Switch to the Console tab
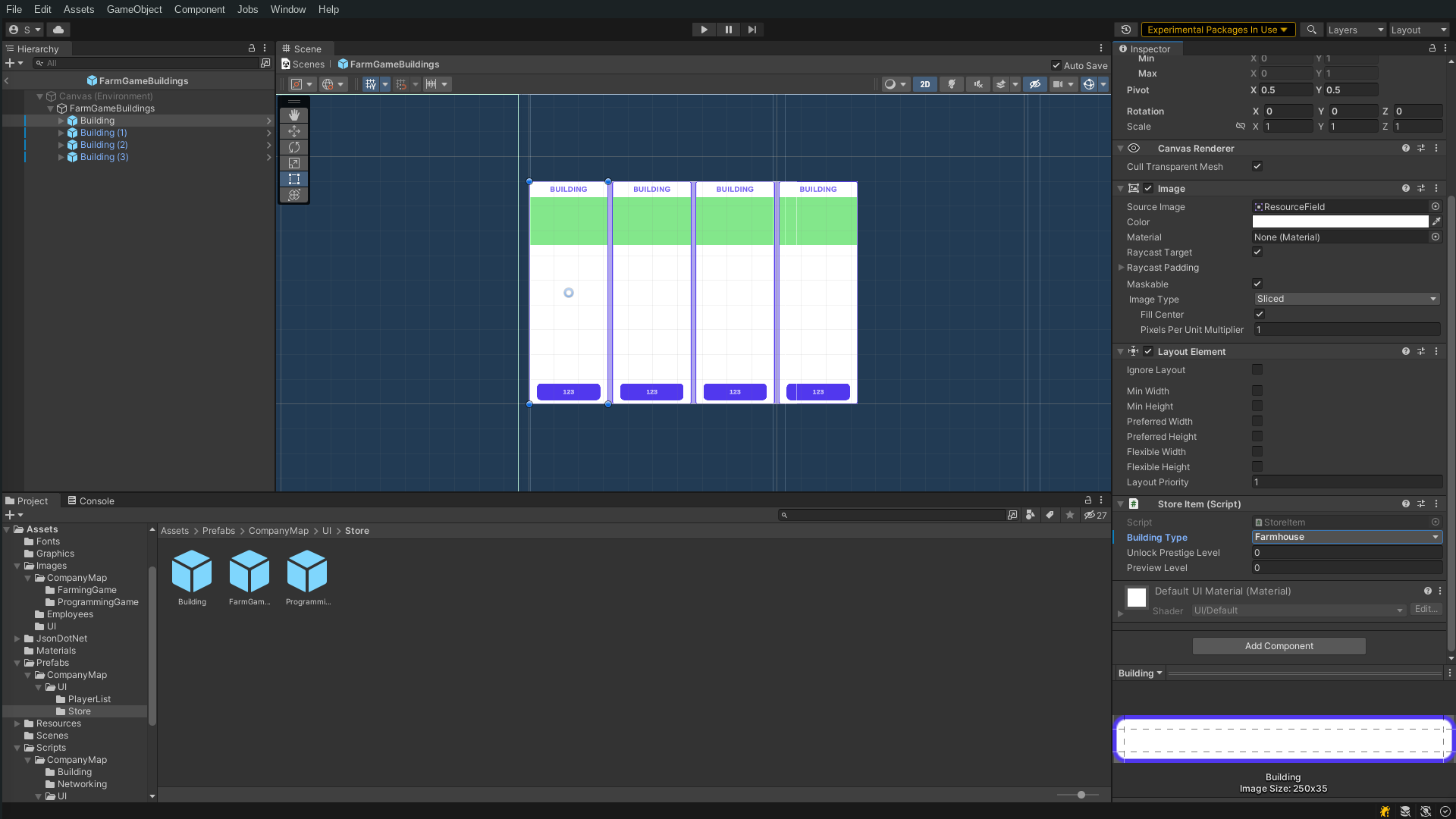Image resolution: width=1456 pixels, height=819 pixels. pos(91,500)
